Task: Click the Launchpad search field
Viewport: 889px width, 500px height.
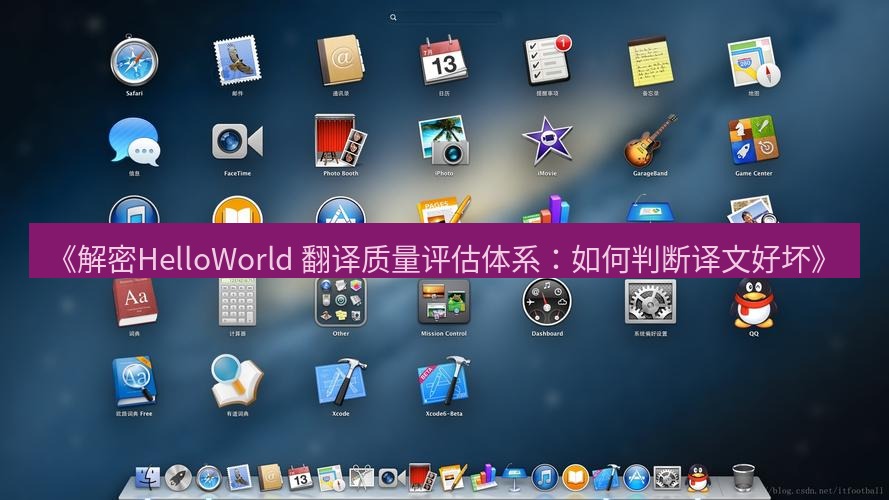Action: (x=445, y=18)
